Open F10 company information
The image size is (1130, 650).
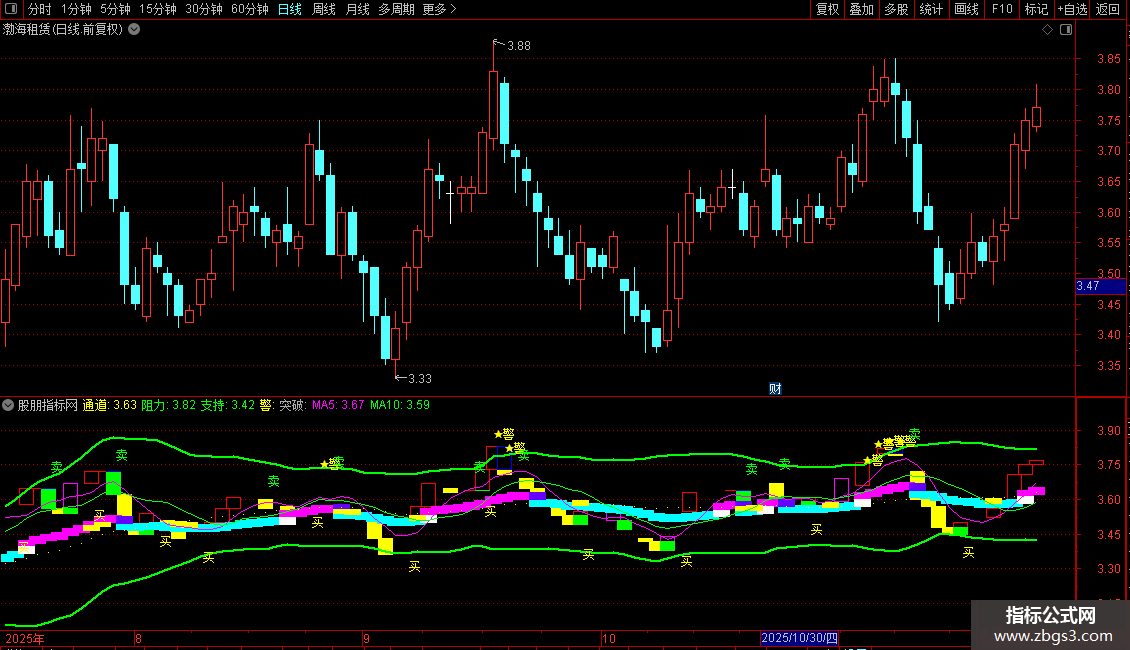click(x=1002, y=10)
